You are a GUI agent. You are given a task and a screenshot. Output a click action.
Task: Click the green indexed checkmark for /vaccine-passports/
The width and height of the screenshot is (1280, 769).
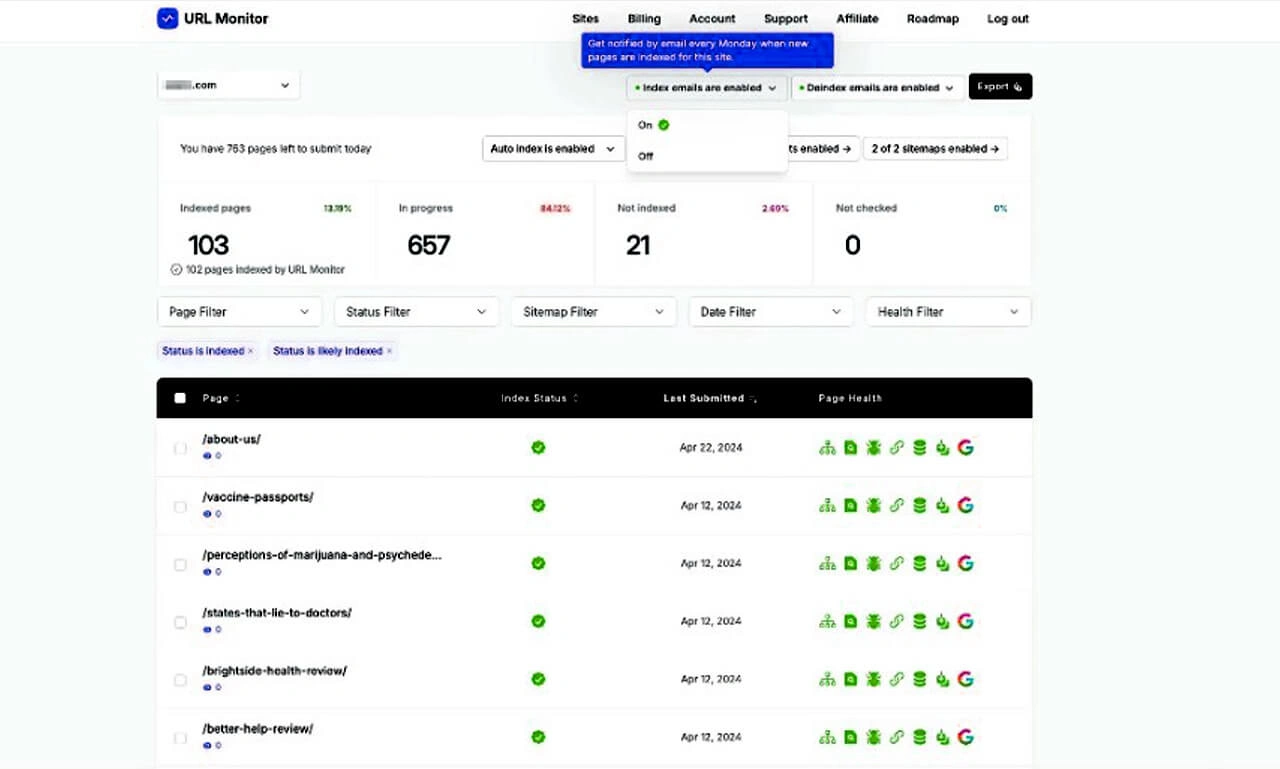[x=538, y=506]
